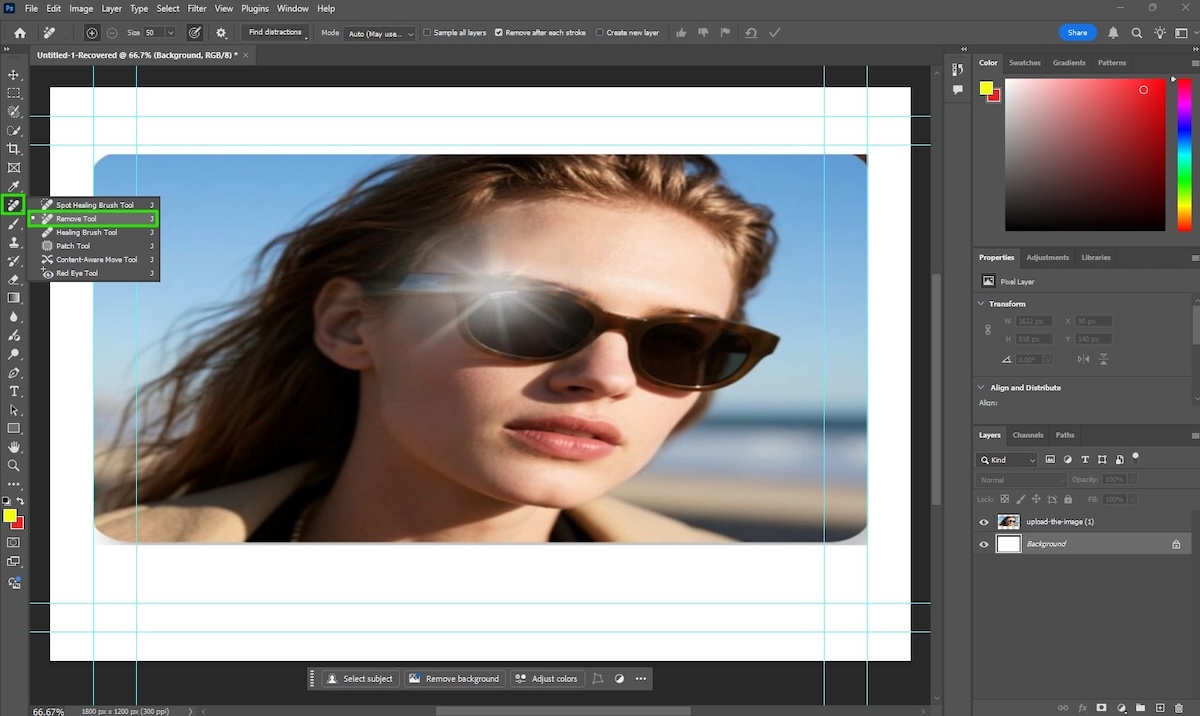This screenshot has width=1200, height=716.
Task: Create a new group folder icon
Action: 1139,708
